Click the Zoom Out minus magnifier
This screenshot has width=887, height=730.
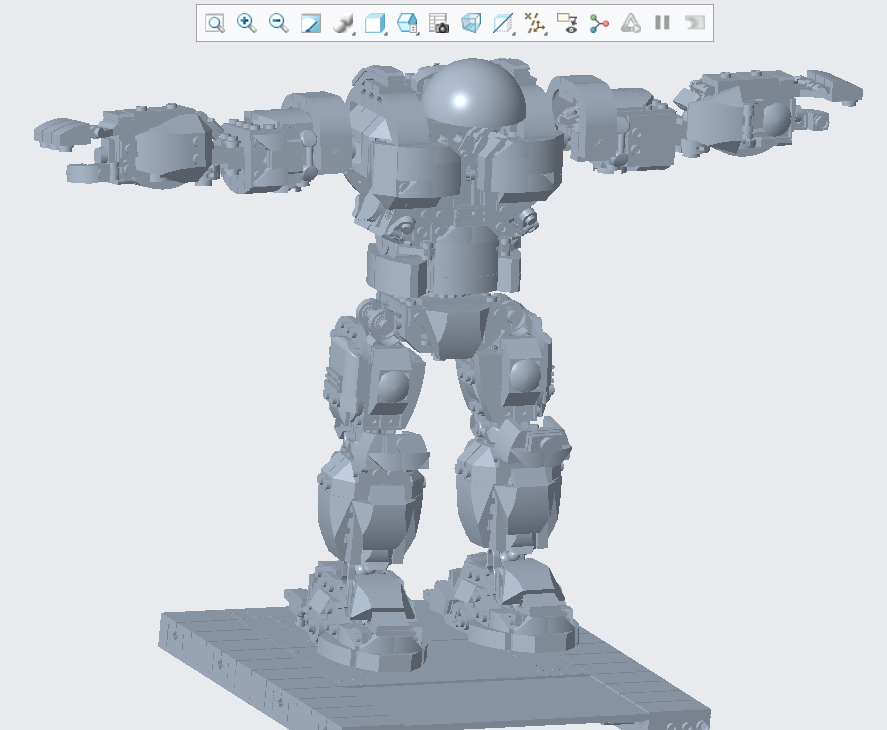coord(278,23)
